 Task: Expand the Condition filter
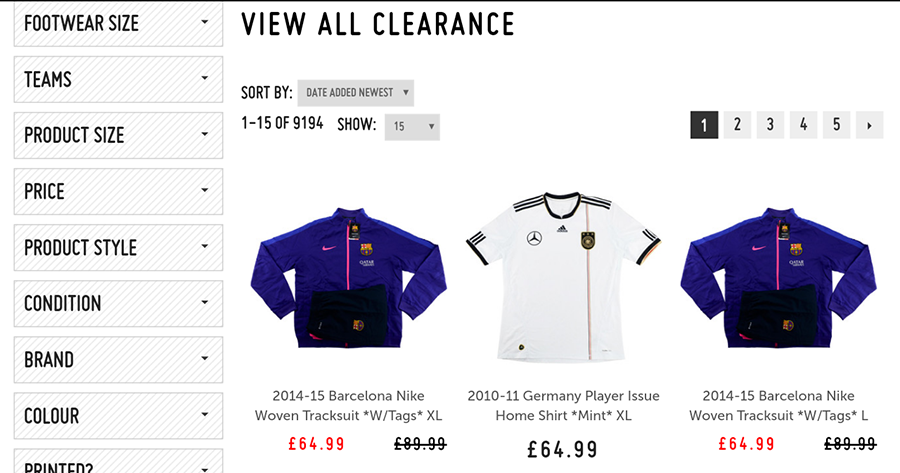click(117, 303)
